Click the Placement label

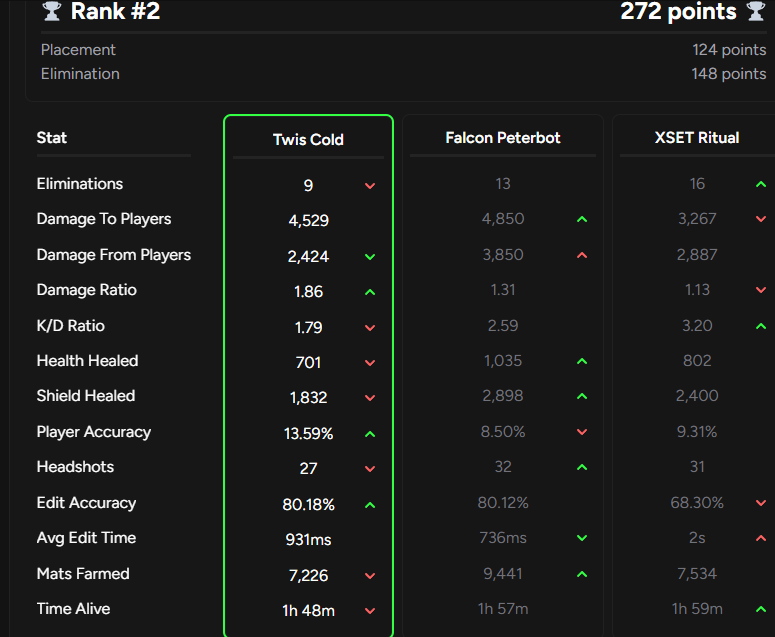pyautogui.click(x=78, y=49)
